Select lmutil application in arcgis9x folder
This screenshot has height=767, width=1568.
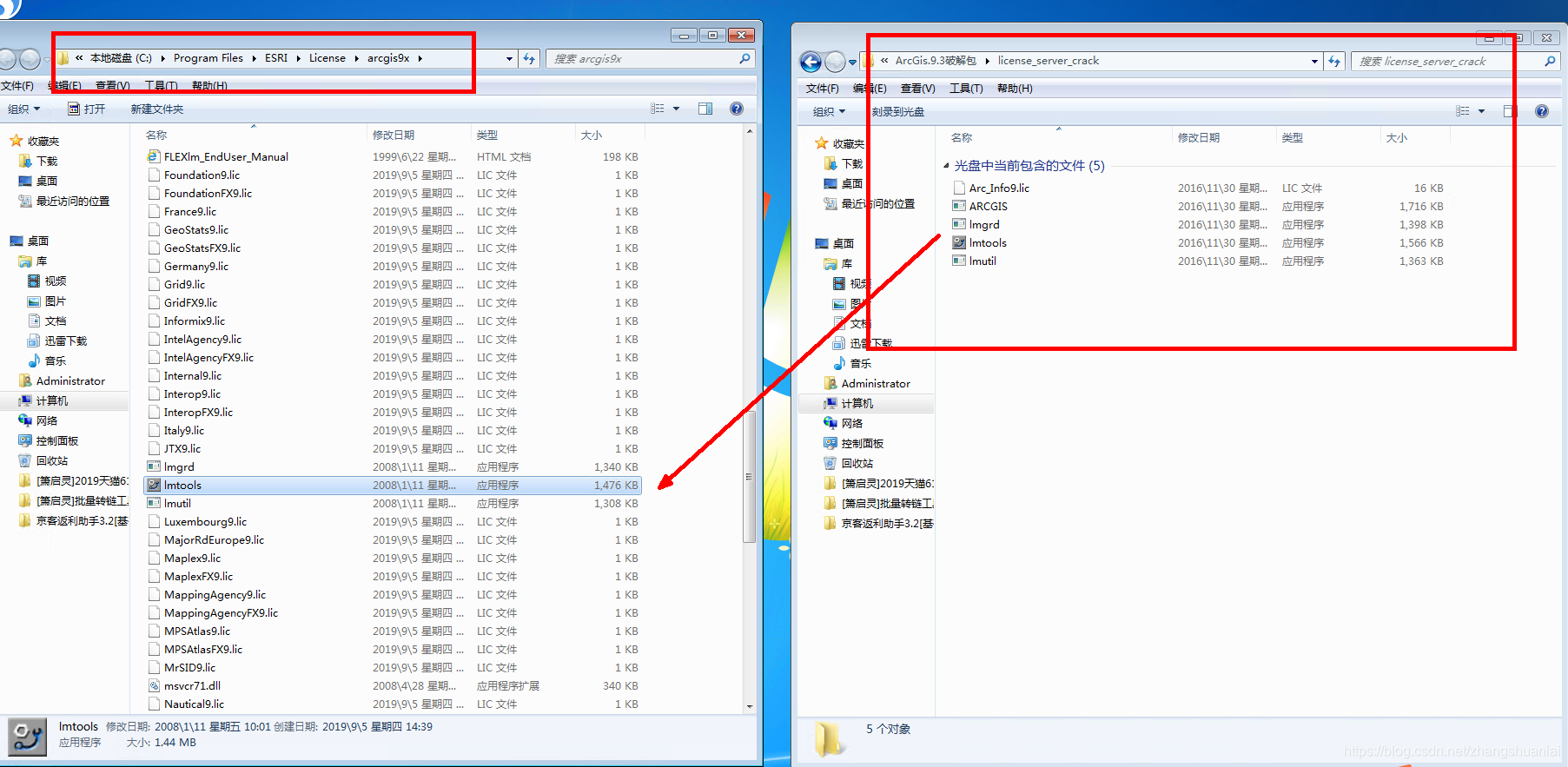pyautogui.click(x=177, y=503)
